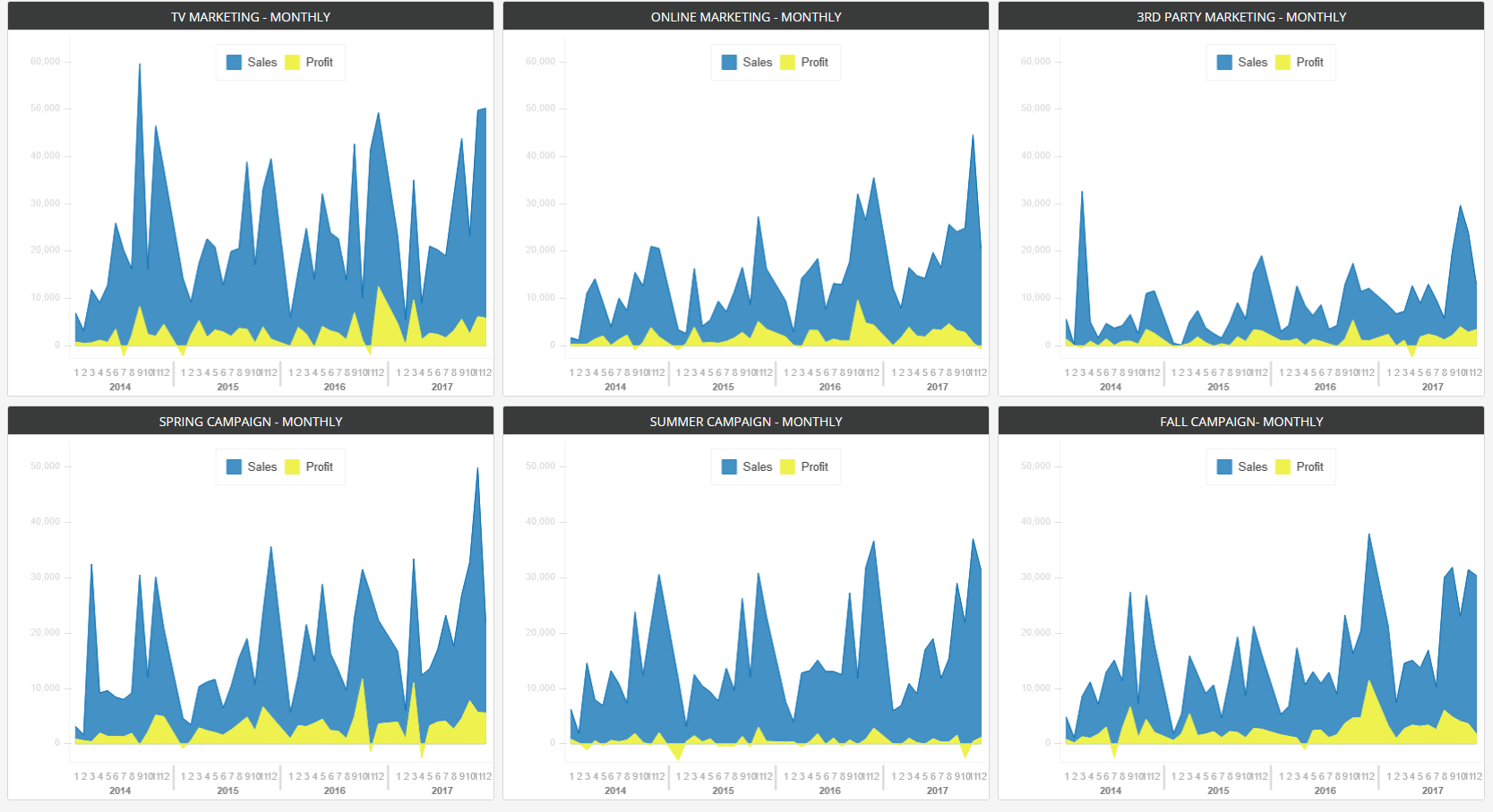
Task: Click highest Sales peak in TV Marketing chart
Action: click(x=140, y=64)
